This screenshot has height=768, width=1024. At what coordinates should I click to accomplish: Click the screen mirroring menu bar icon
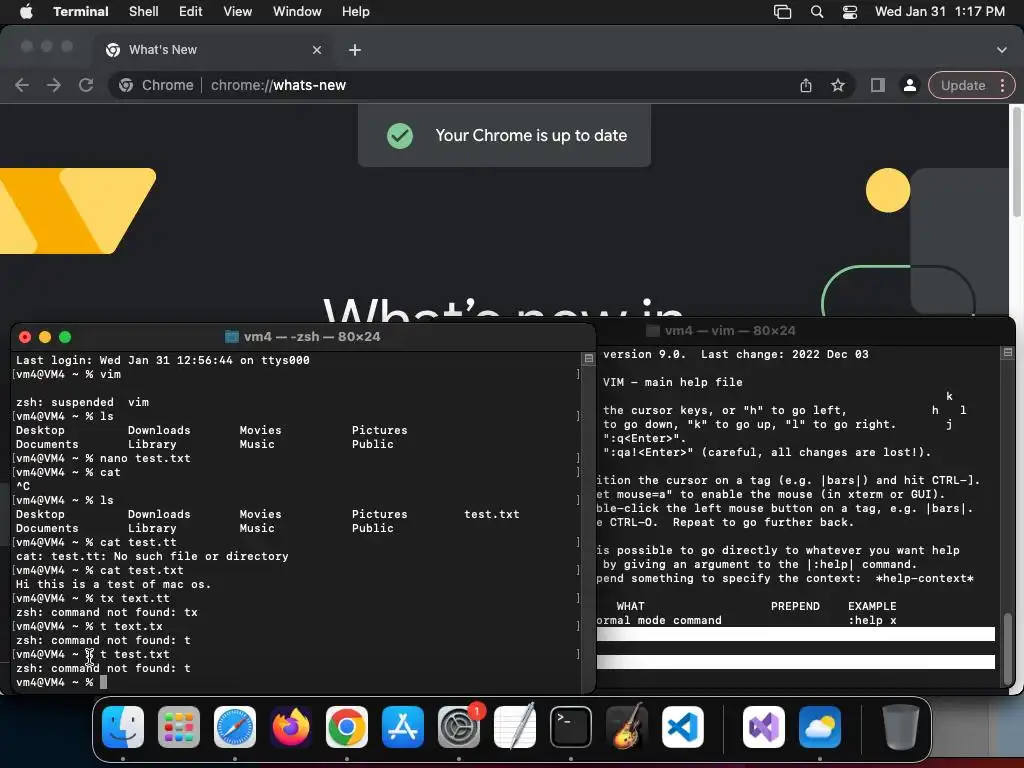[782, 12]
